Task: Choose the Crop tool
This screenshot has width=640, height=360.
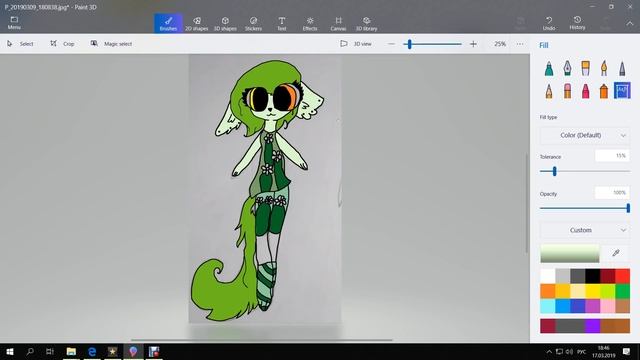Action: tap(62, 44)
